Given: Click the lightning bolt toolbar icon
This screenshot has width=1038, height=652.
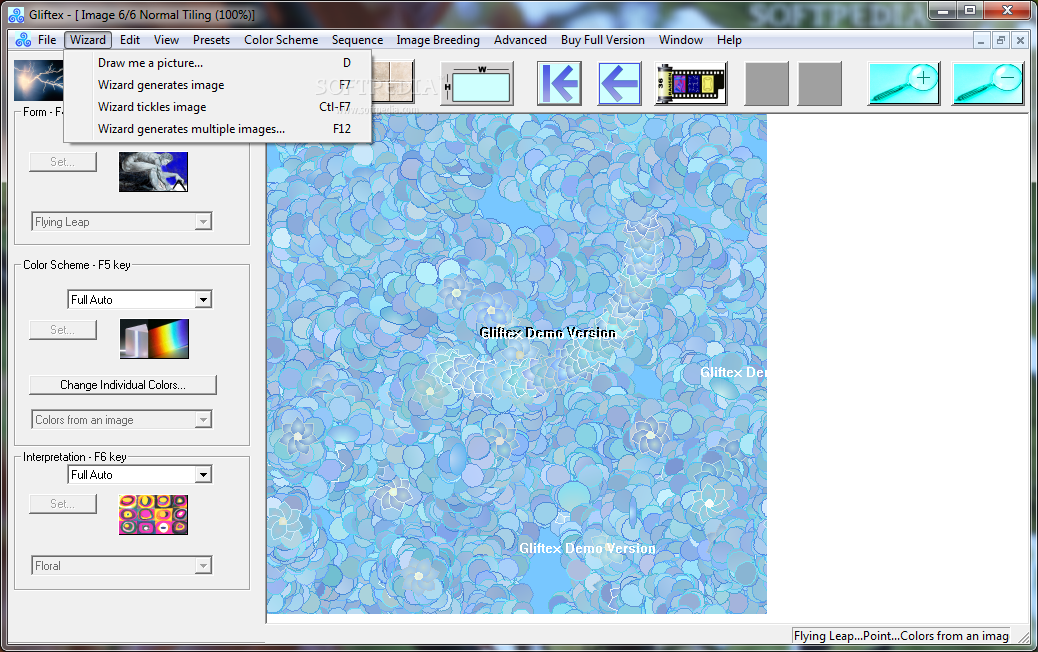Looking at the screenshot, I should click(38, 81).
